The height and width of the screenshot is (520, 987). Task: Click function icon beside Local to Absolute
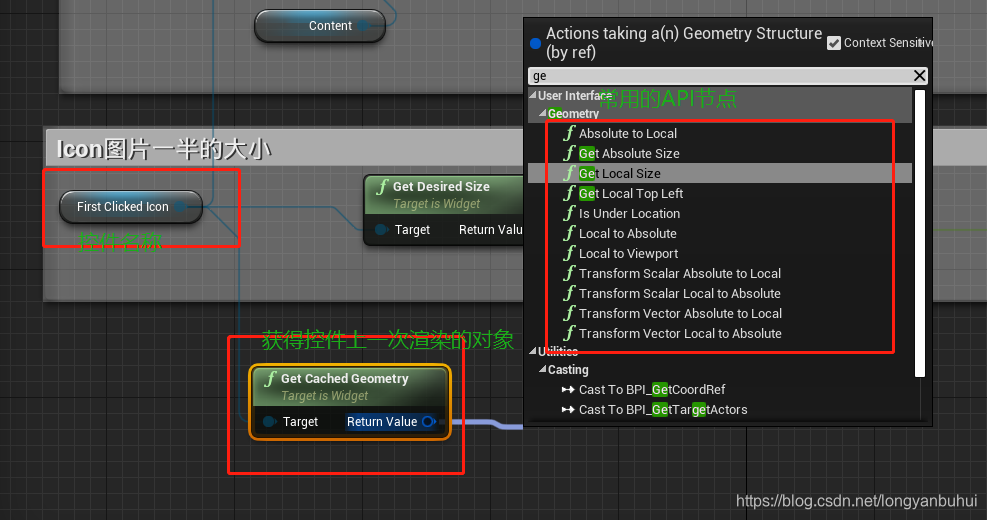click(x=570, y=233)
